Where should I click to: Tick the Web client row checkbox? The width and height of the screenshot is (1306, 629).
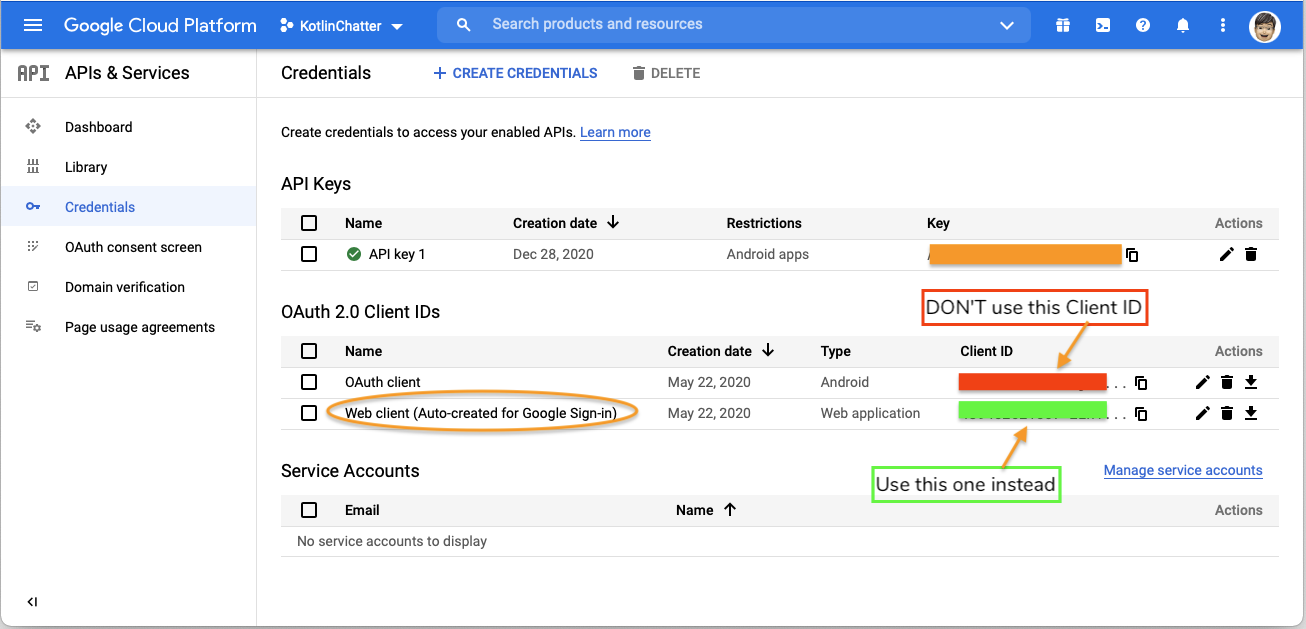[x=309, y=413]
